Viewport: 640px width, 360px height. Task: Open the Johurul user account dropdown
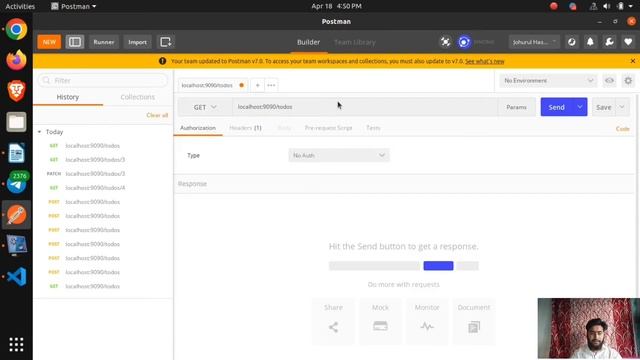pyautogui.click(x=534, y=42)
